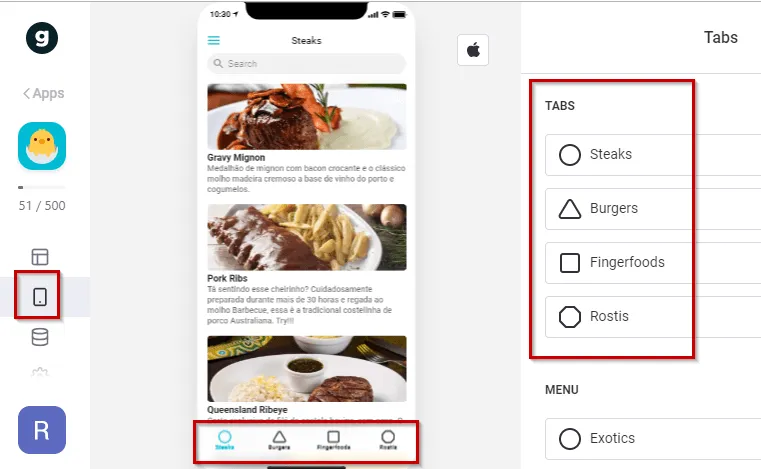The image size is (761, 469).
Task: Open the Settings gear sidebar icon
Action: coord(40,373)
